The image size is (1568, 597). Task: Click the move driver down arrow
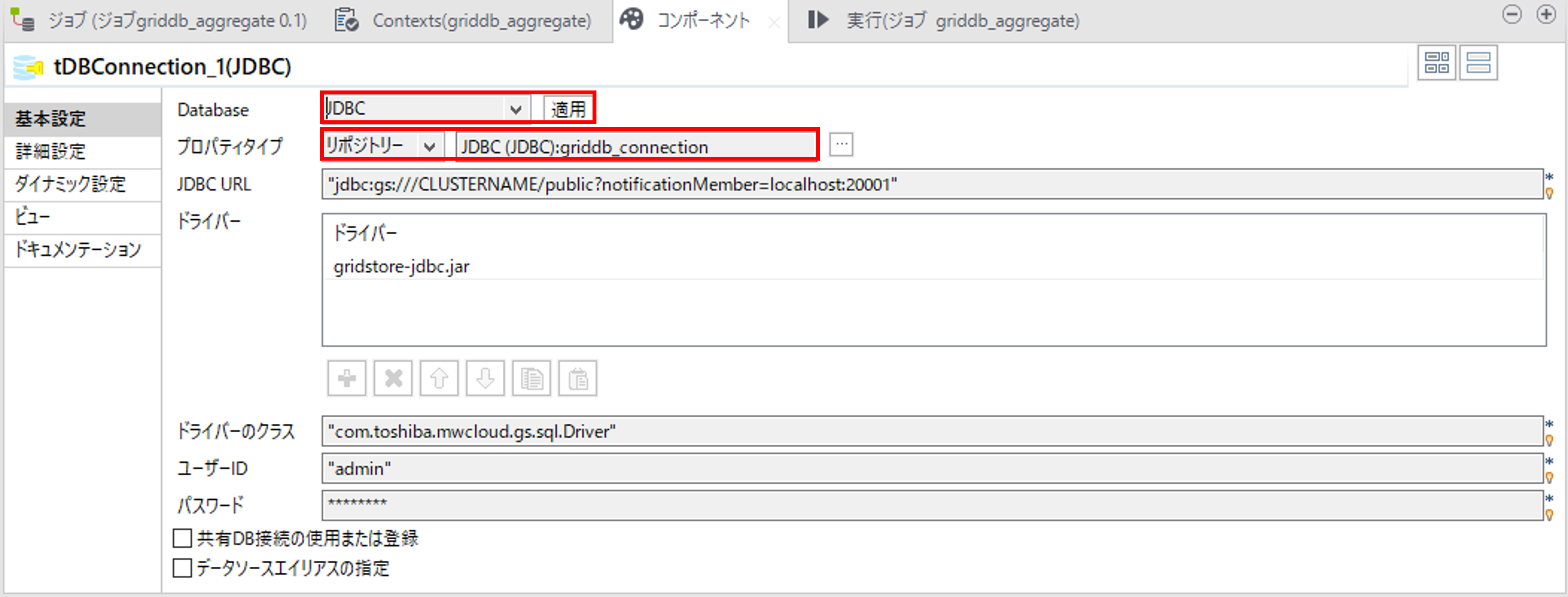[485, 378]
